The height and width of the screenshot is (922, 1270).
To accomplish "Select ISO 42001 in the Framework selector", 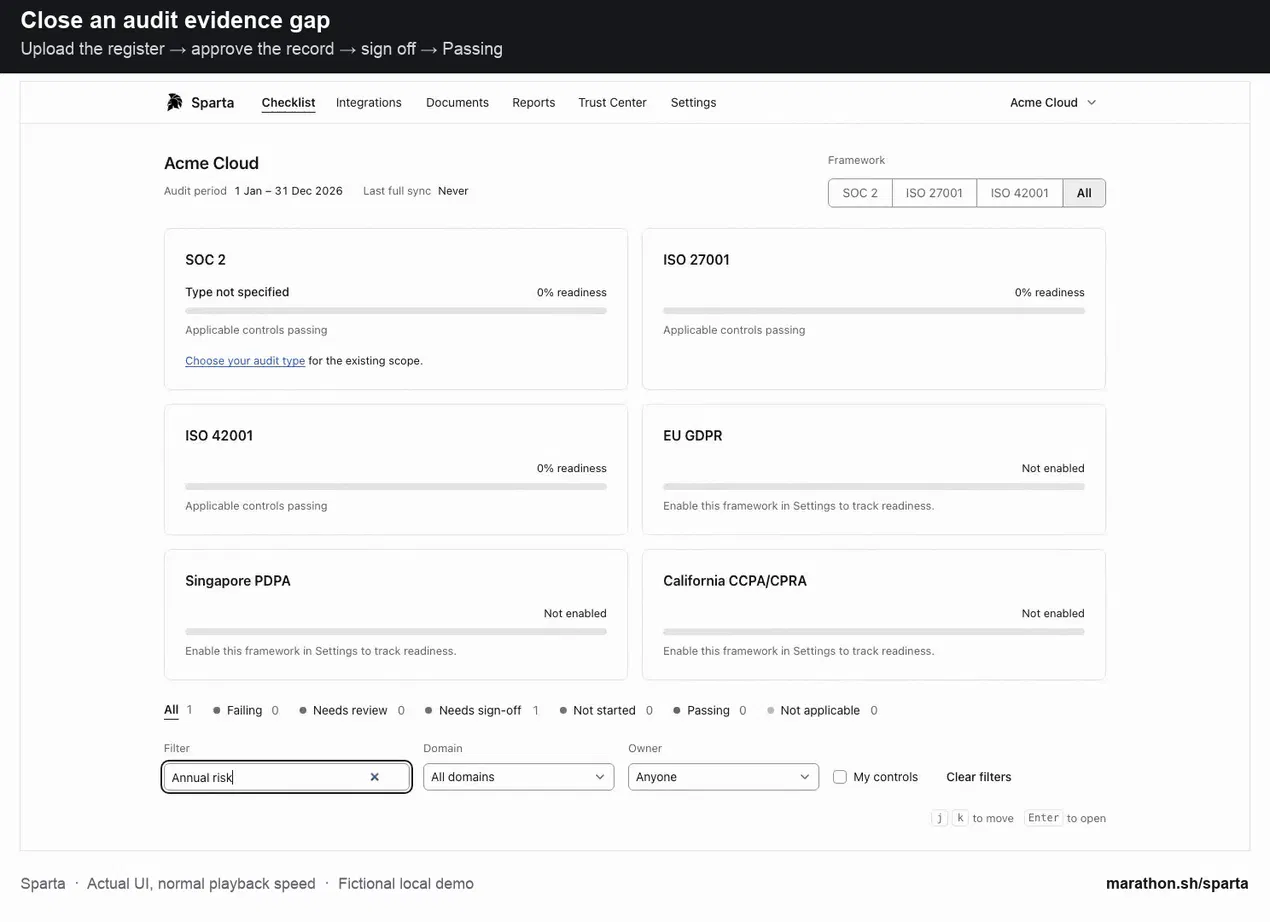I will pyautogui.click(x=1020, y=193).
